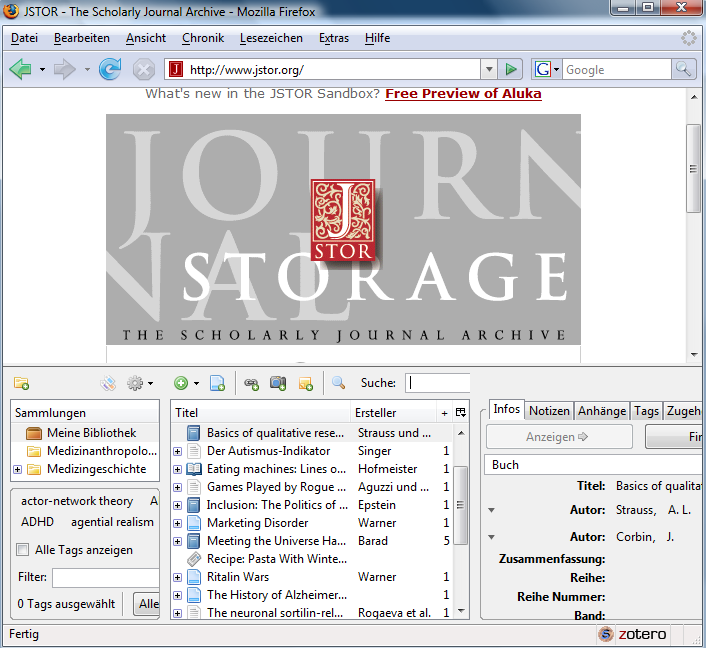Click the book icon of Basics of qualitative research

coord(194,433)
